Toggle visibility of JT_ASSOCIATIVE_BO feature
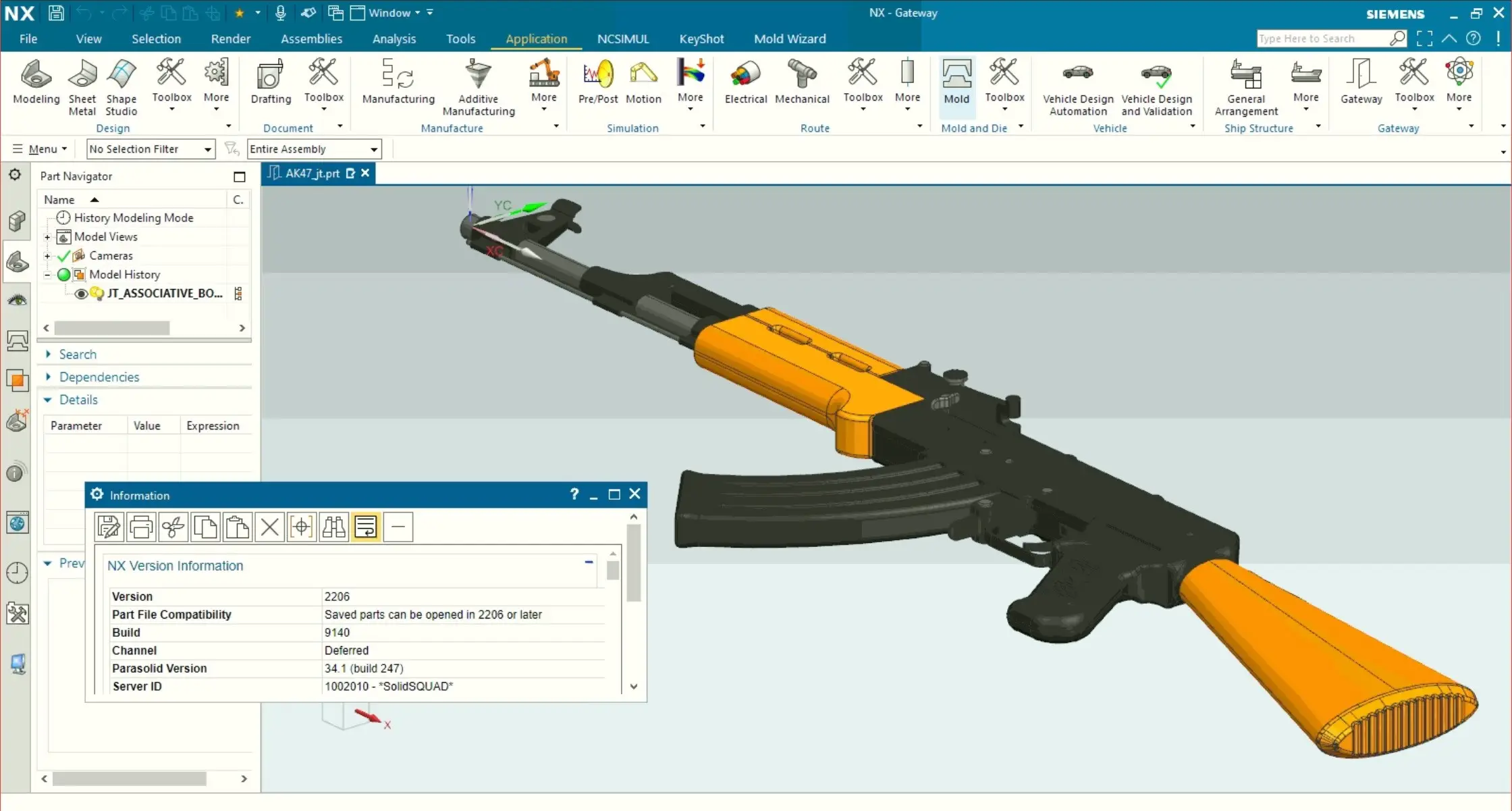The image size is (1512, 811). pos(81,293)
